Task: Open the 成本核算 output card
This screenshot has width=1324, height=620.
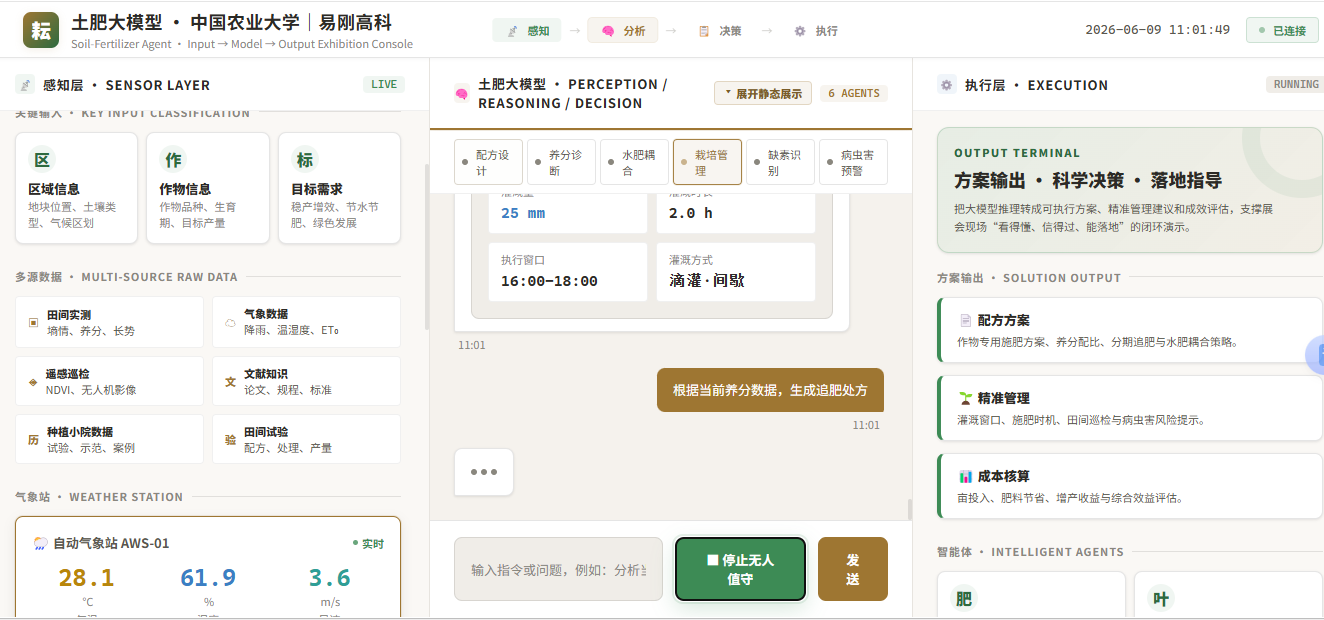Action: pyautogui.click(x=1130, y=486)
